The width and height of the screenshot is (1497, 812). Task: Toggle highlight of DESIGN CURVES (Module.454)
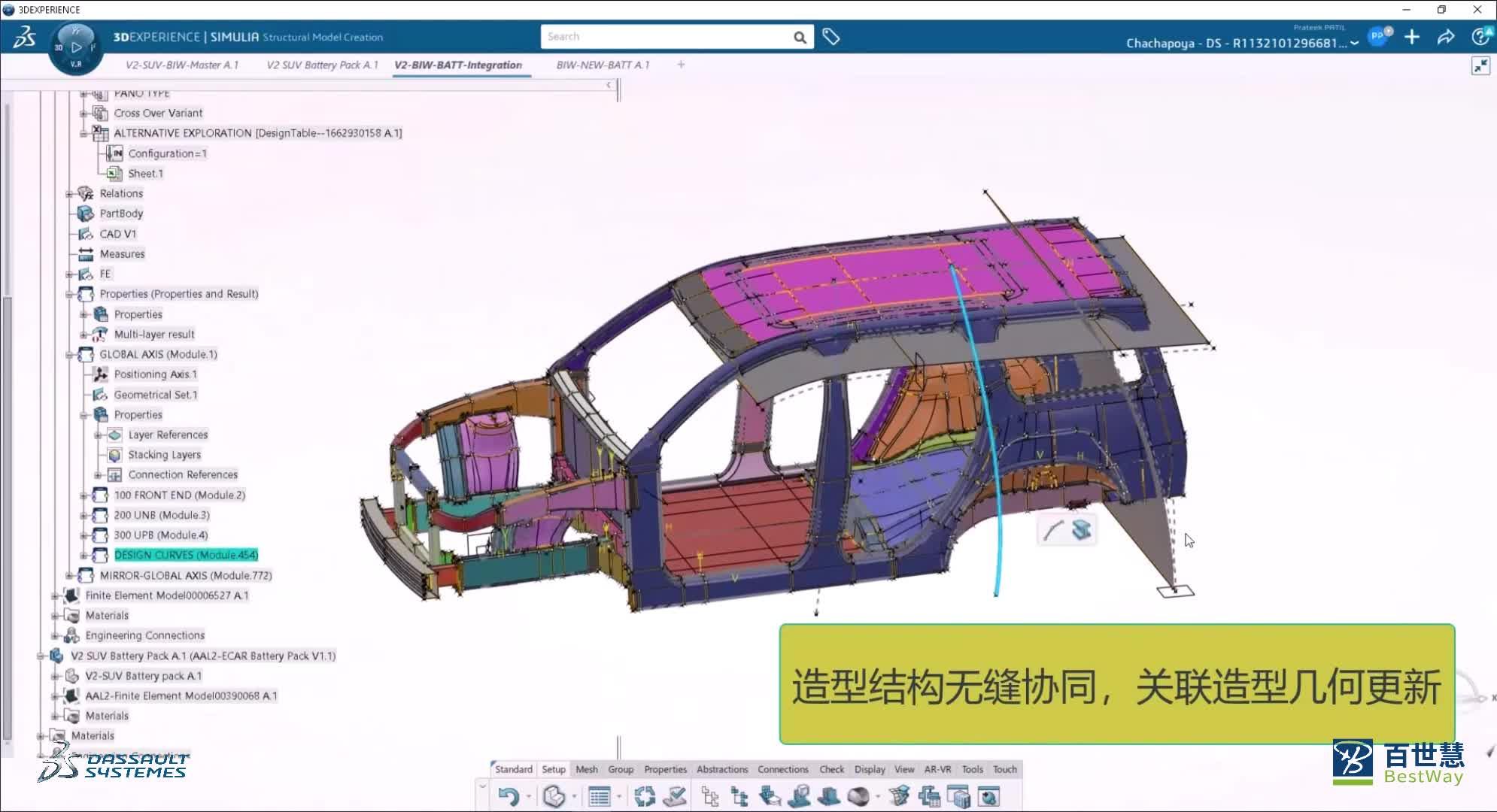185,555
